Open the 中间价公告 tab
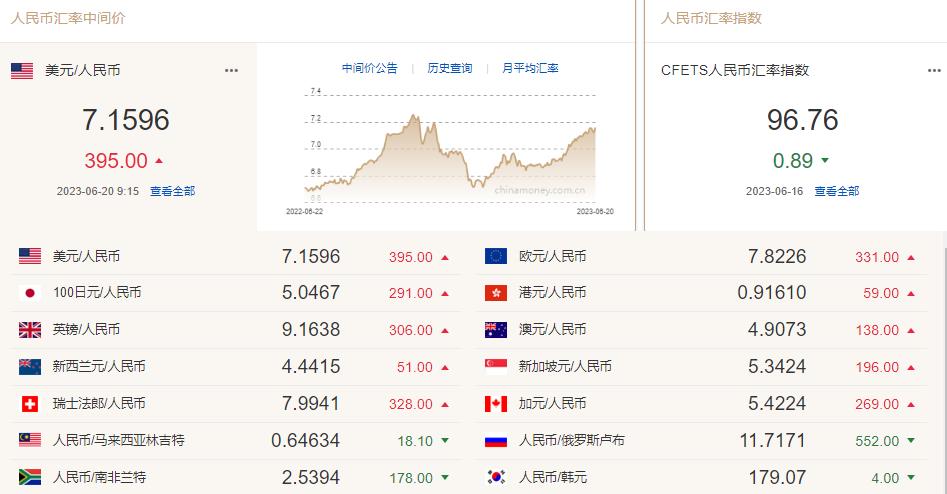The image size is (947, 494). [369, 68]
